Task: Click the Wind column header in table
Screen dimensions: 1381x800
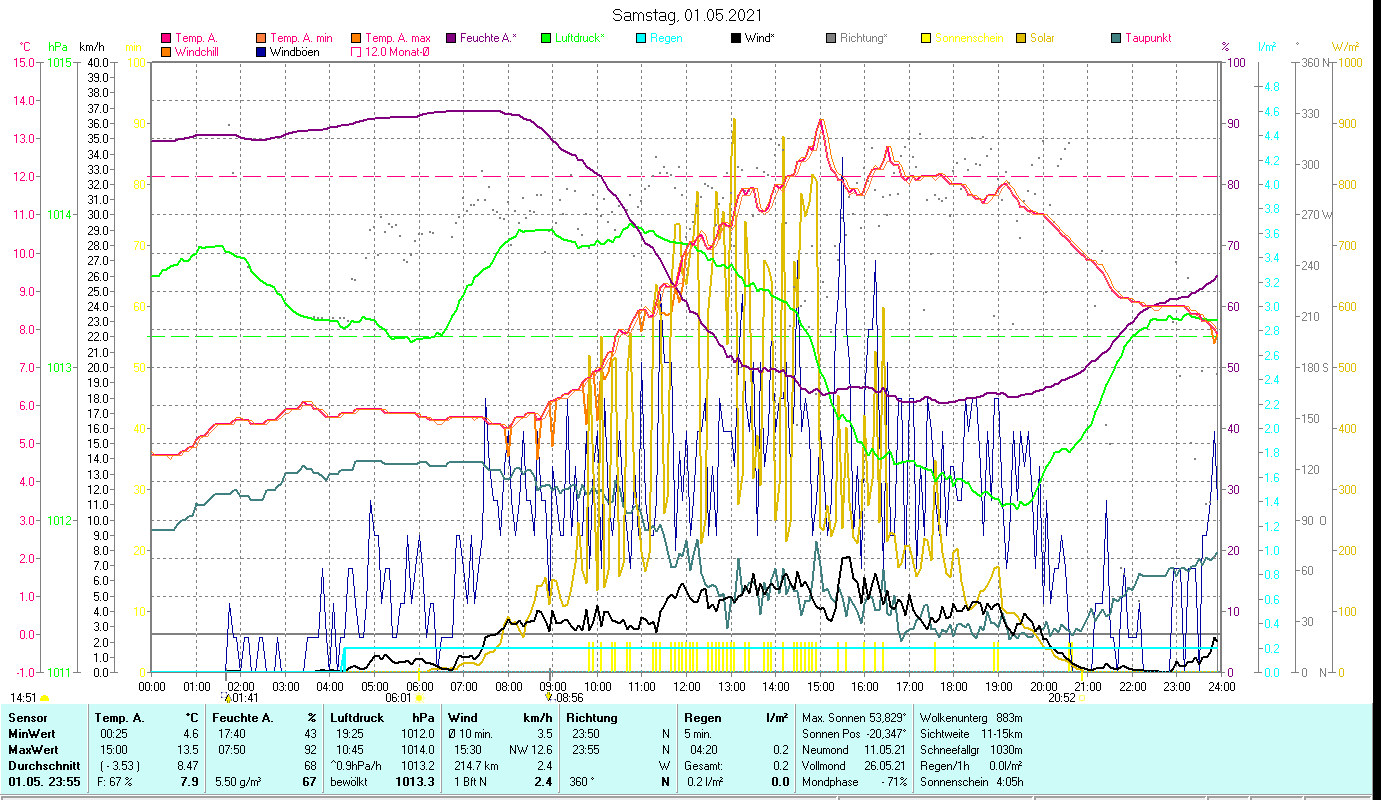Action: [x=463, y=717]
